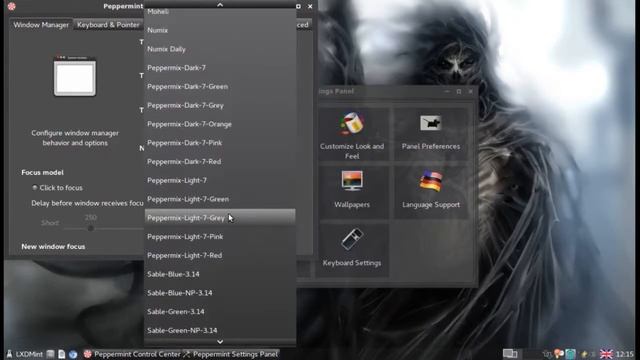
Task: Choose Numix Daily theme
Action: [220, 49]
